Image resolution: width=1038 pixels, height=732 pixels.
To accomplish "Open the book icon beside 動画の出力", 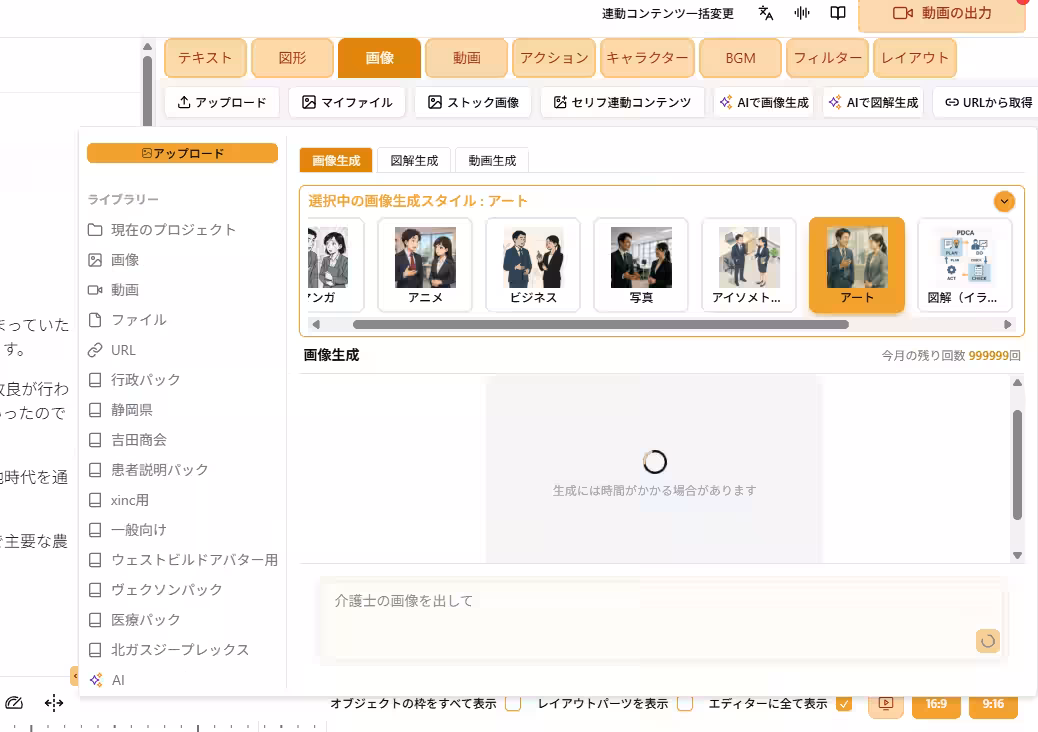I will pyautogui.click(x=837, y=14).
